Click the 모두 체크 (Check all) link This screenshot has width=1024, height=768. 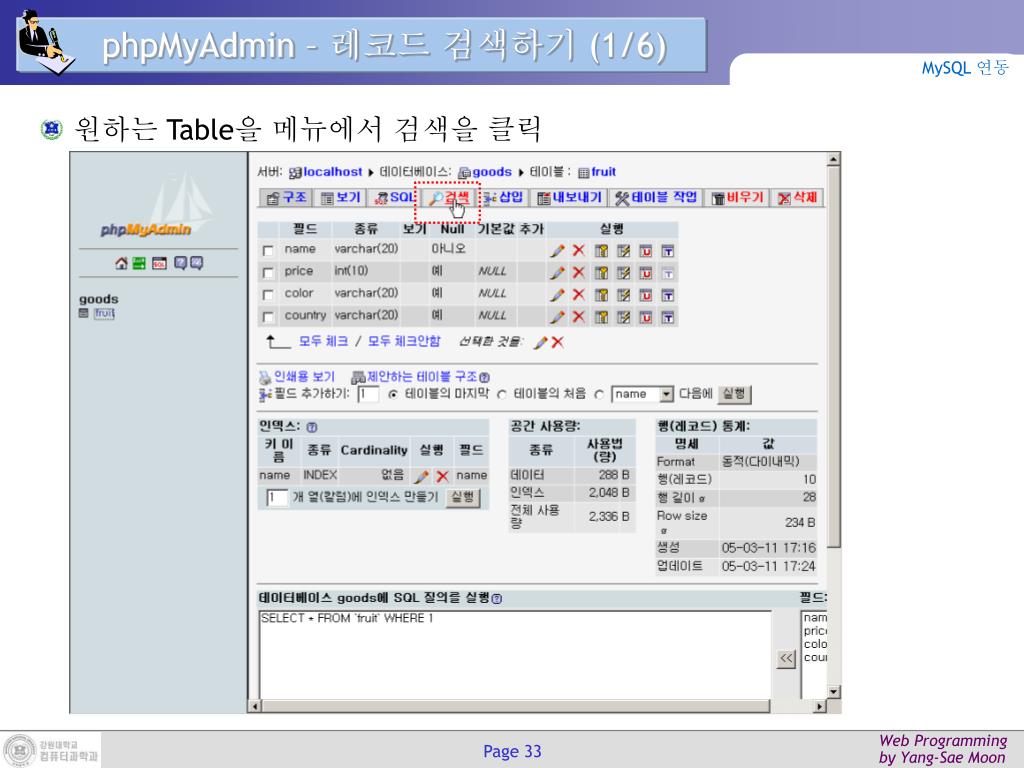click(x=323, y=342)
